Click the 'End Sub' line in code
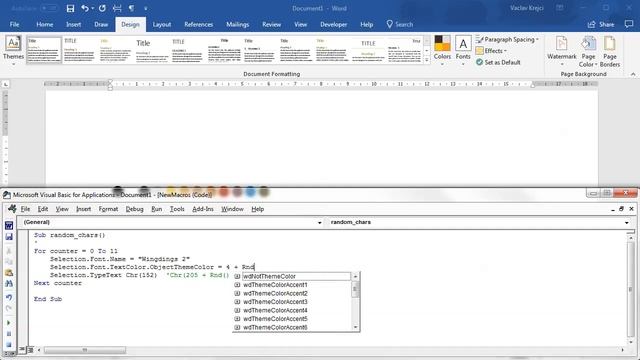Image resolution: width=640 pixels, height=360 pixels. [x=48, y=299]
